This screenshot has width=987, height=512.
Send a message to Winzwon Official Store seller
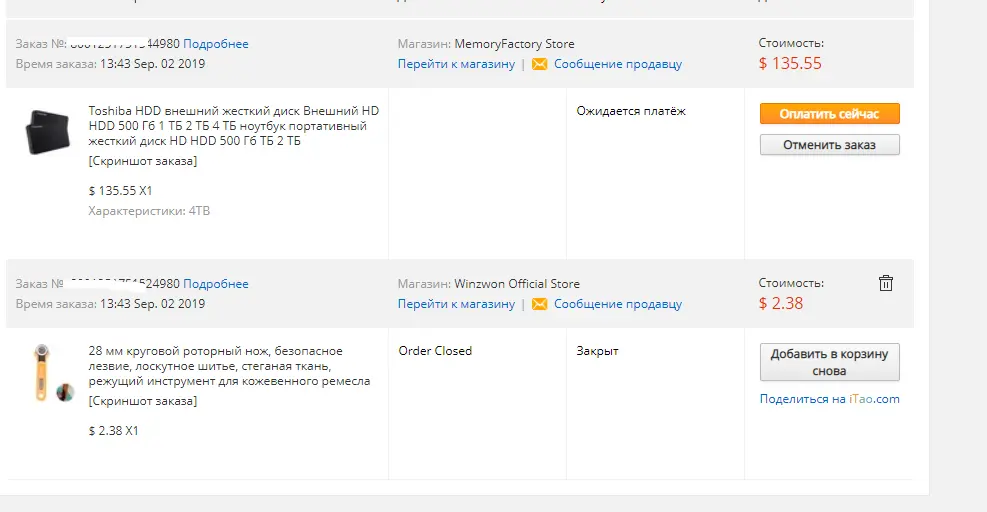click(618, 304)
